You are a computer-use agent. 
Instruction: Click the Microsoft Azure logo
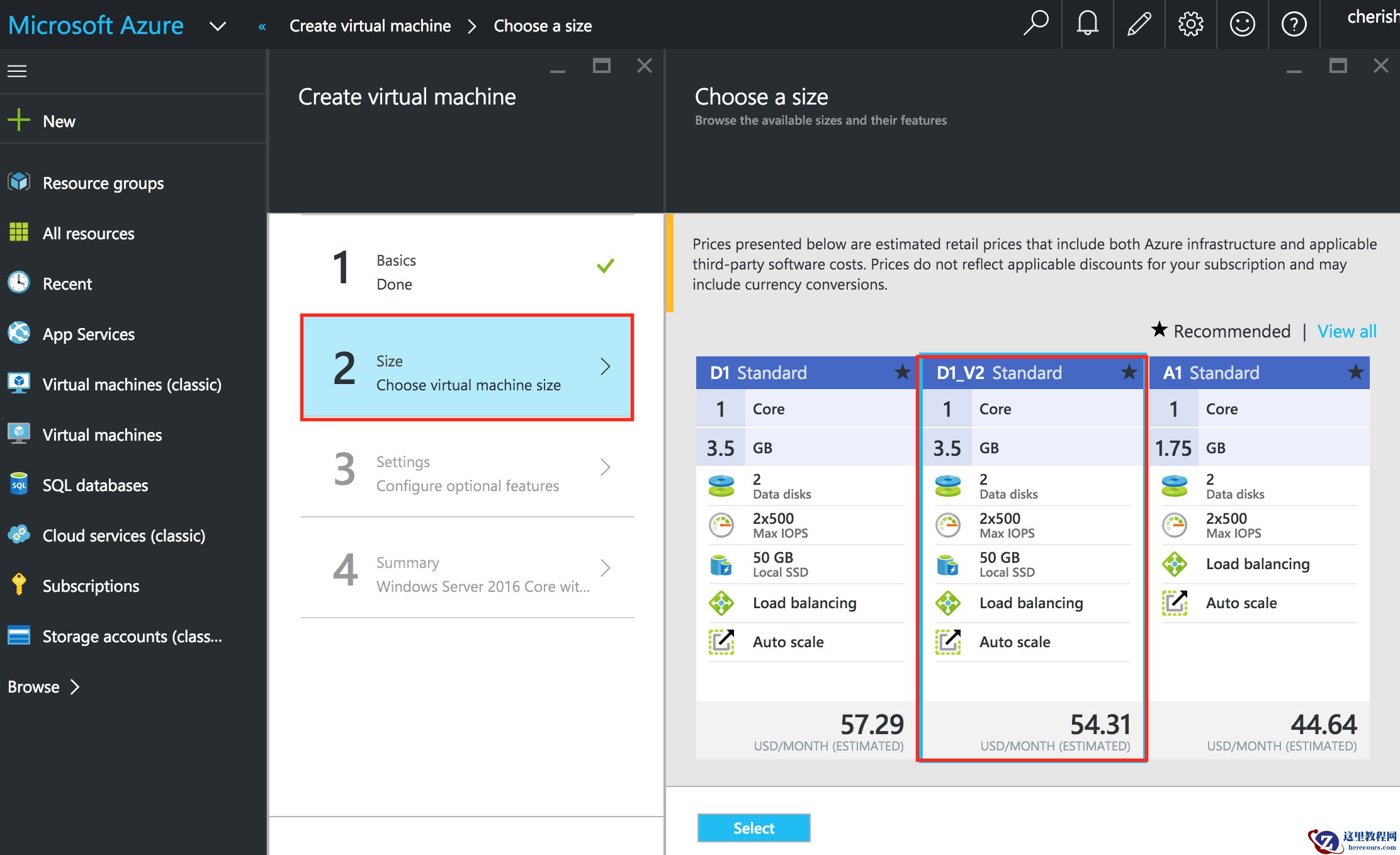point(96,25)
